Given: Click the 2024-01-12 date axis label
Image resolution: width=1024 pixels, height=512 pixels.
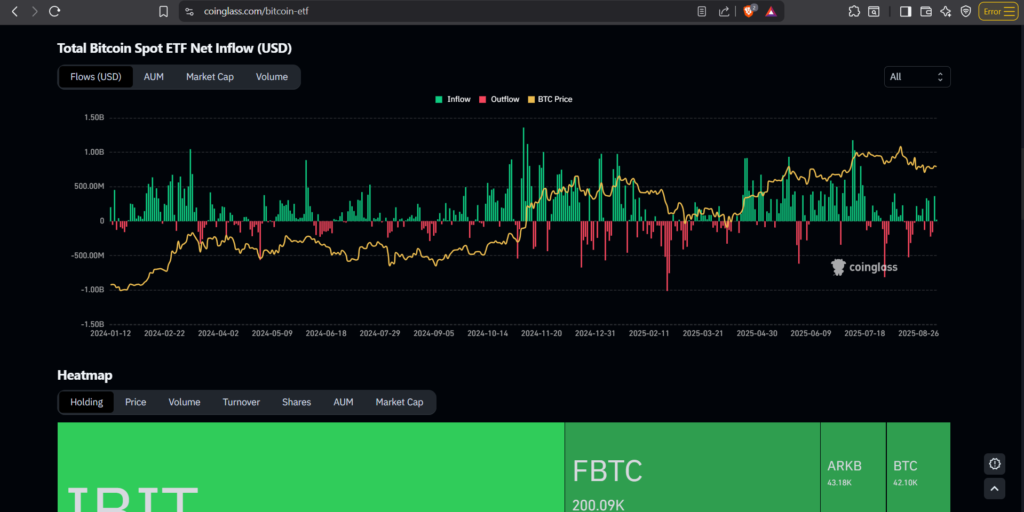Looking at the screenshot, I should click(110, 333).
